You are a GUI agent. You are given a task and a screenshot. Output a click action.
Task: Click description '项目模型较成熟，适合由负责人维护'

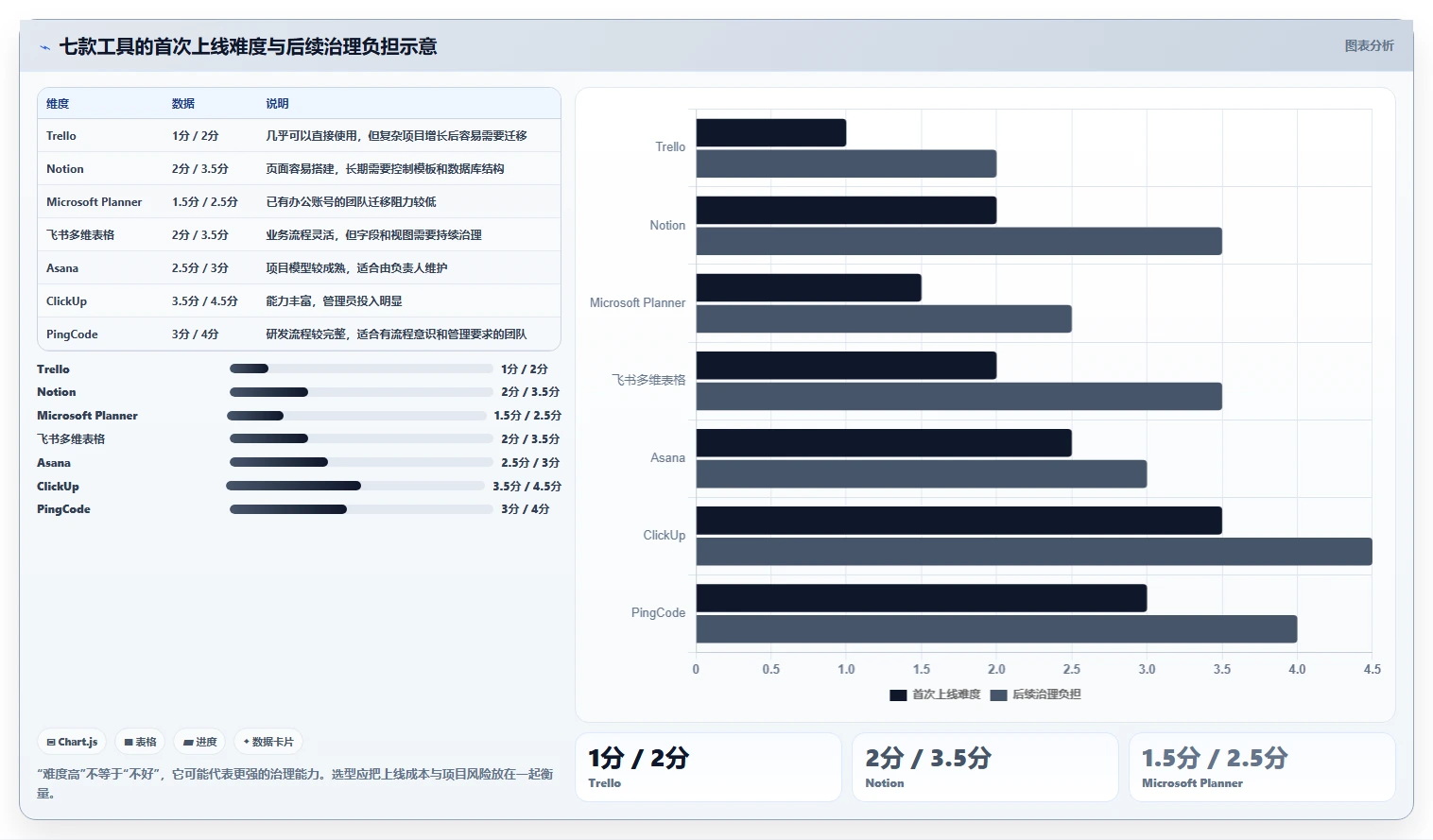(x=356, y=268)
